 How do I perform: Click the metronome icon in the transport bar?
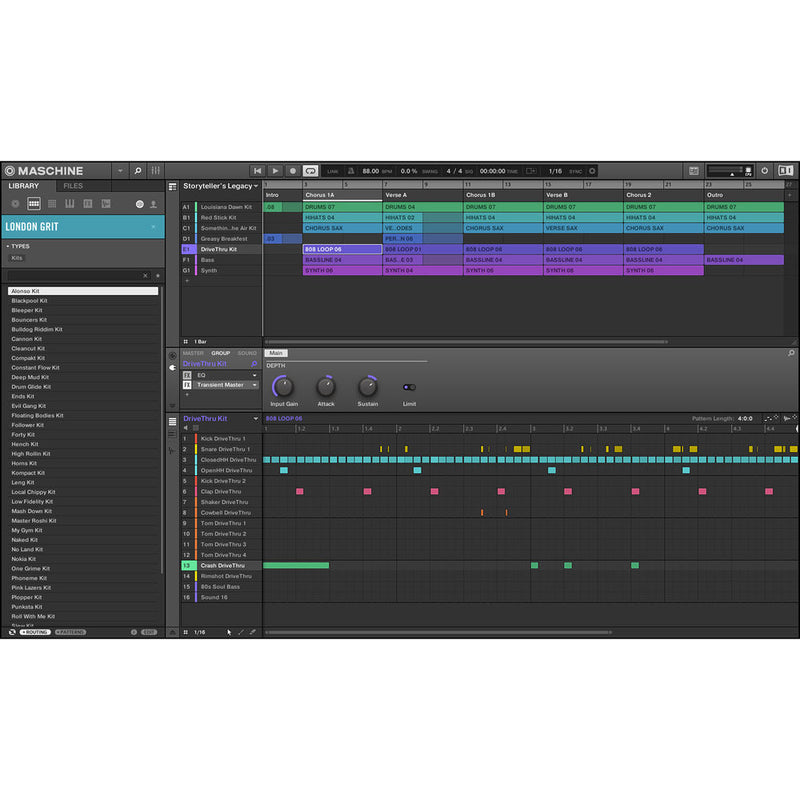(x=350, y=170)
